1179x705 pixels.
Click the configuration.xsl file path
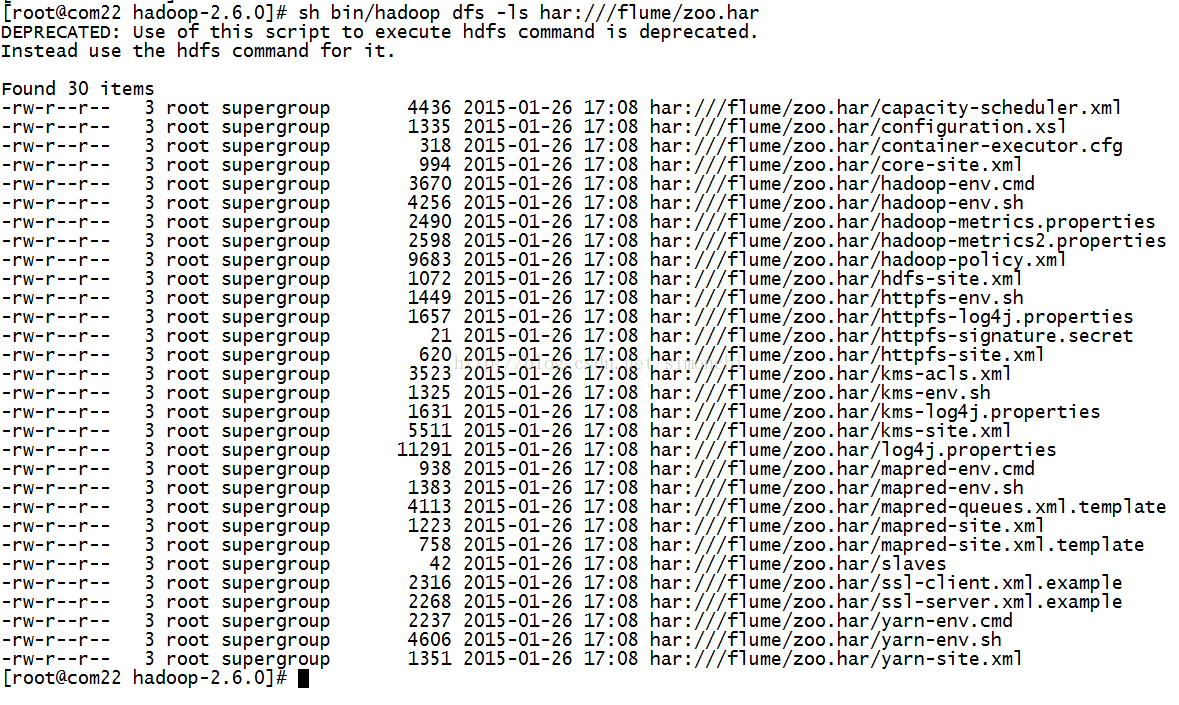coord(858,127)
